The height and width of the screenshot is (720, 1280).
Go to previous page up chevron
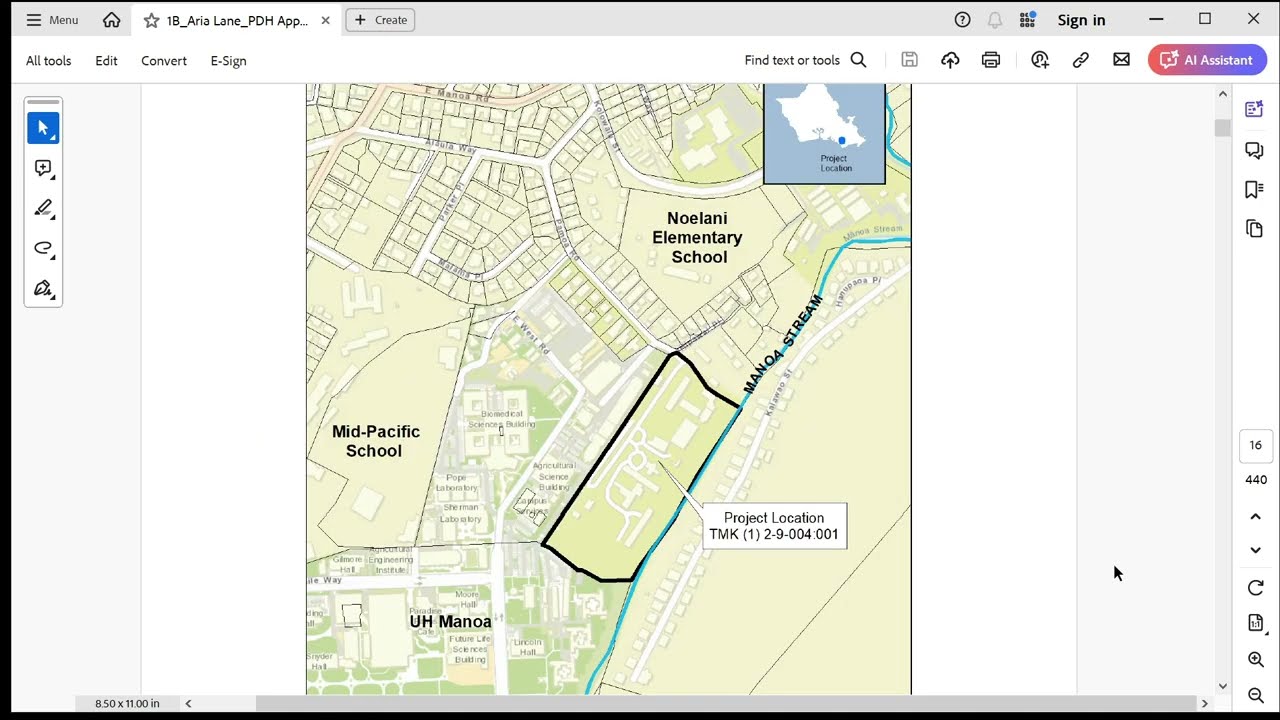pos(1256,517)
